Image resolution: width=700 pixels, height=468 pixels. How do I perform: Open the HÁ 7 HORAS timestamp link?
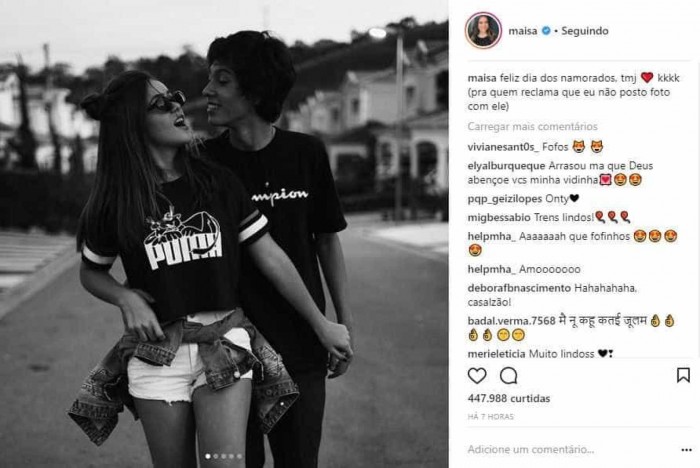click(x=491, y=417)
